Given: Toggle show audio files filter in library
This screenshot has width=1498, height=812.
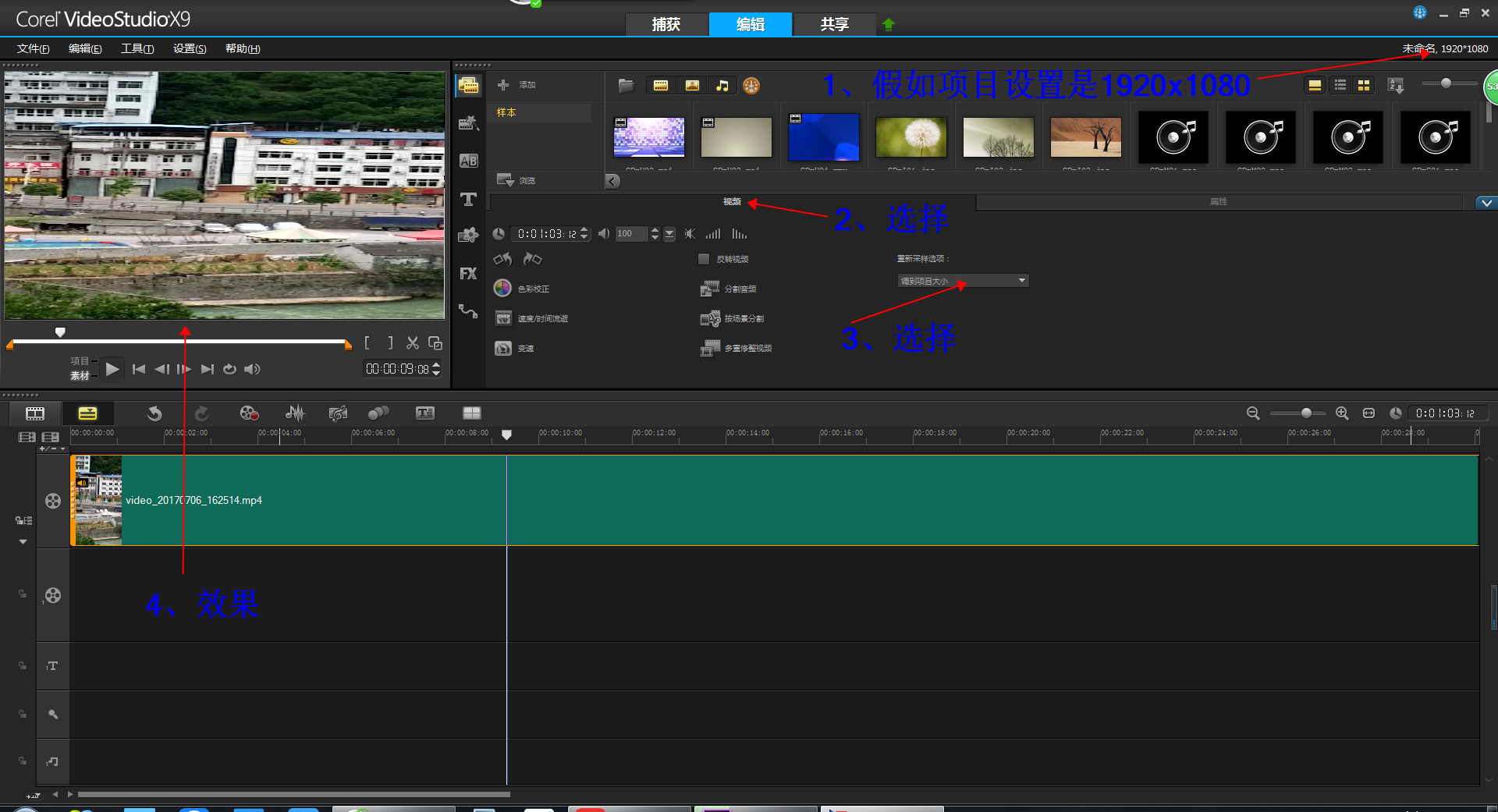Looking at the screenshot, I should [x=722, y=86].
